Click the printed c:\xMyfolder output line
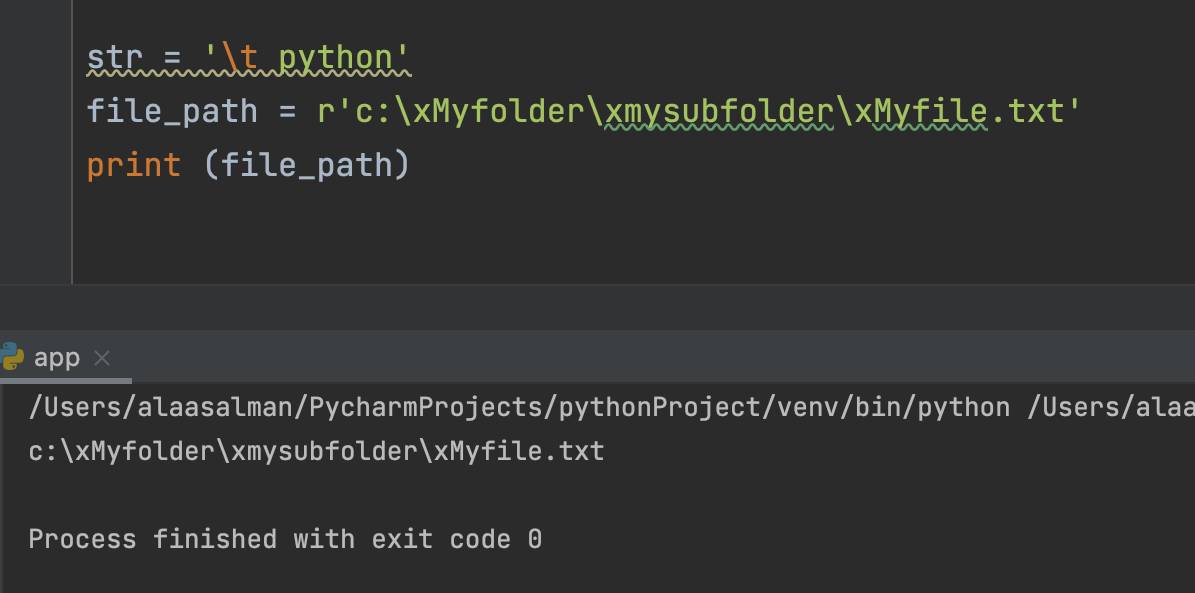 316,451
